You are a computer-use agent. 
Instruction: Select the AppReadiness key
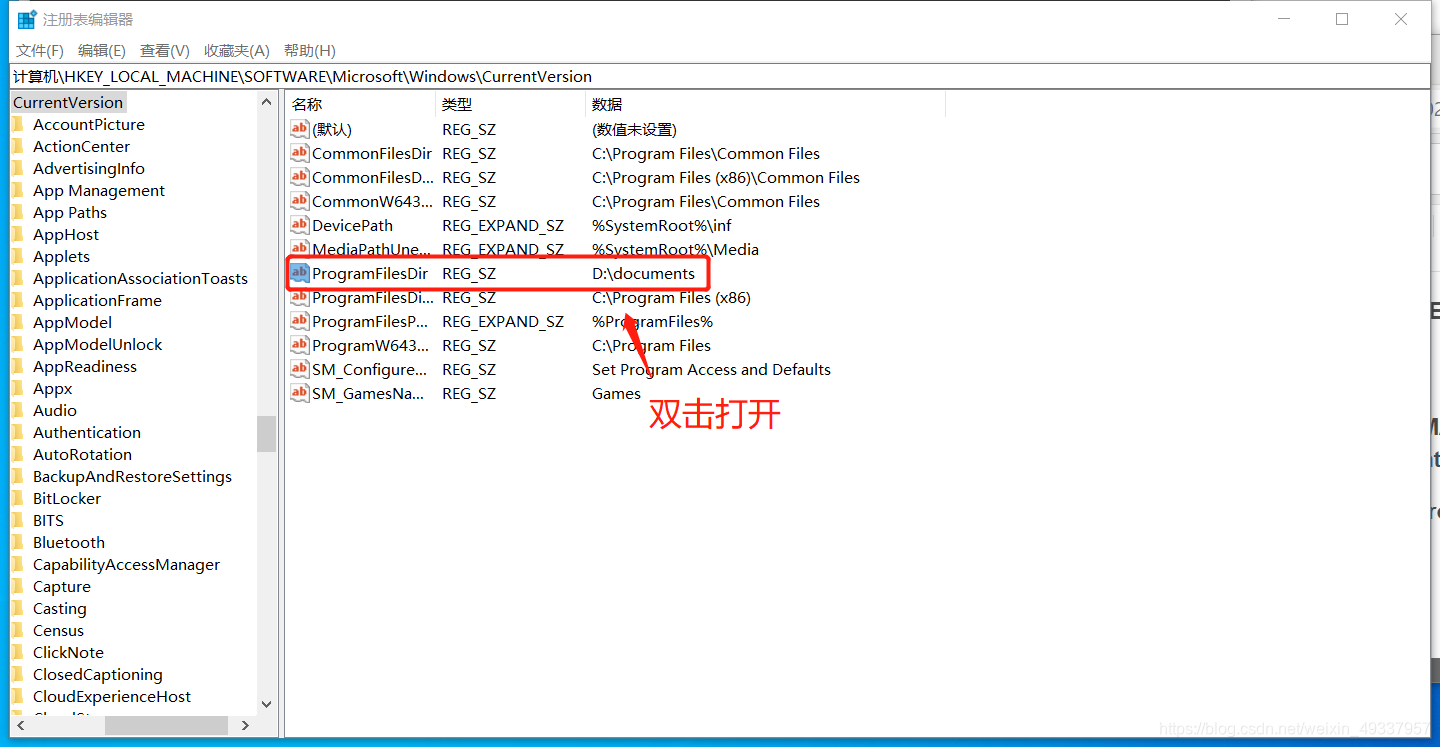85,367
